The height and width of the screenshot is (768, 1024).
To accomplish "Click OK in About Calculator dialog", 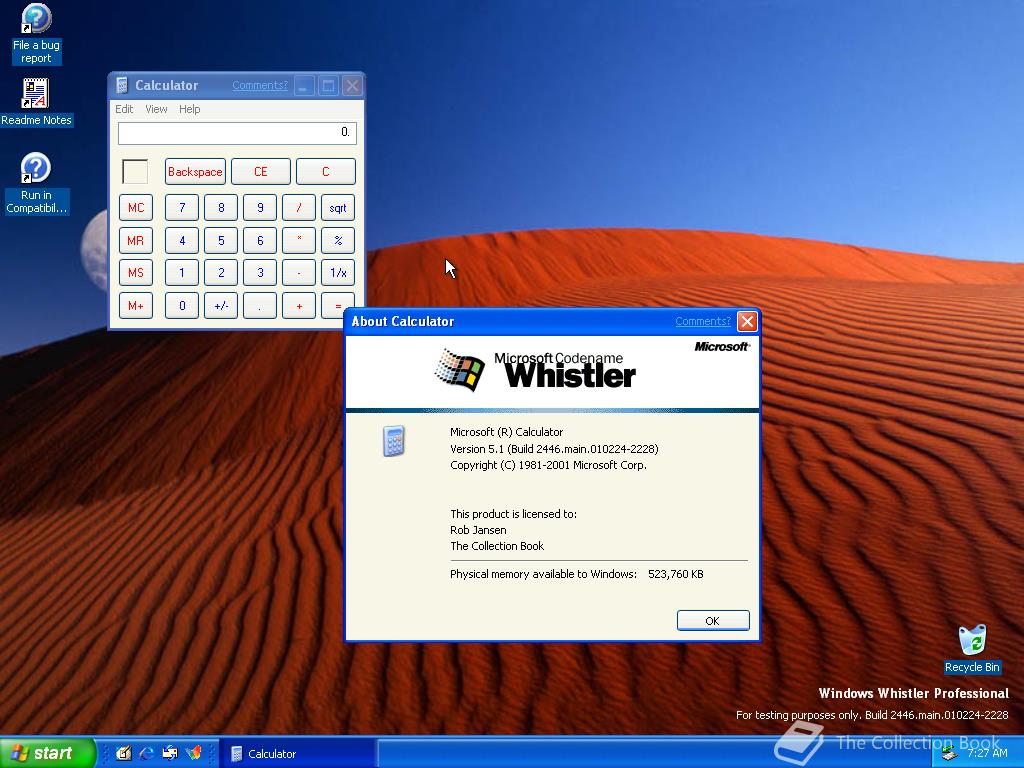I will 712,620.
